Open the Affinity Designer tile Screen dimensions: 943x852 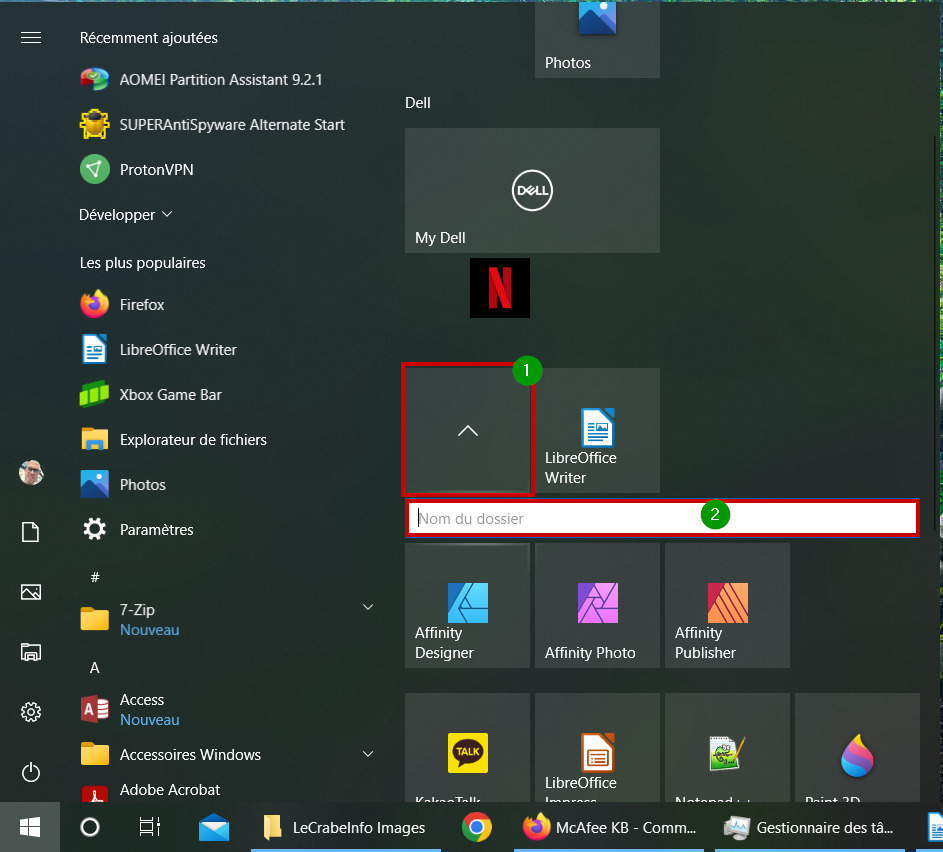(x=467, y=605)
